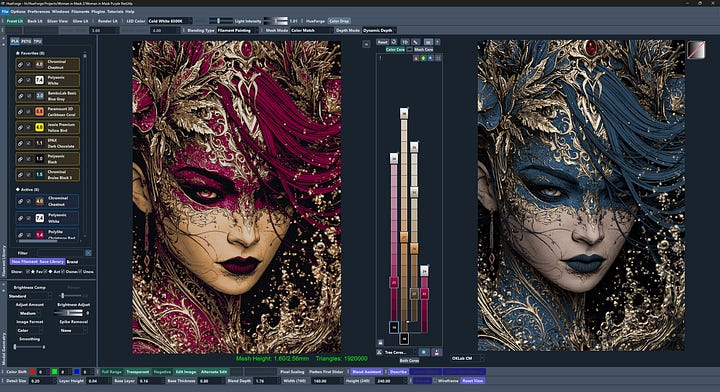Click the Blend Assistant button

366,372
